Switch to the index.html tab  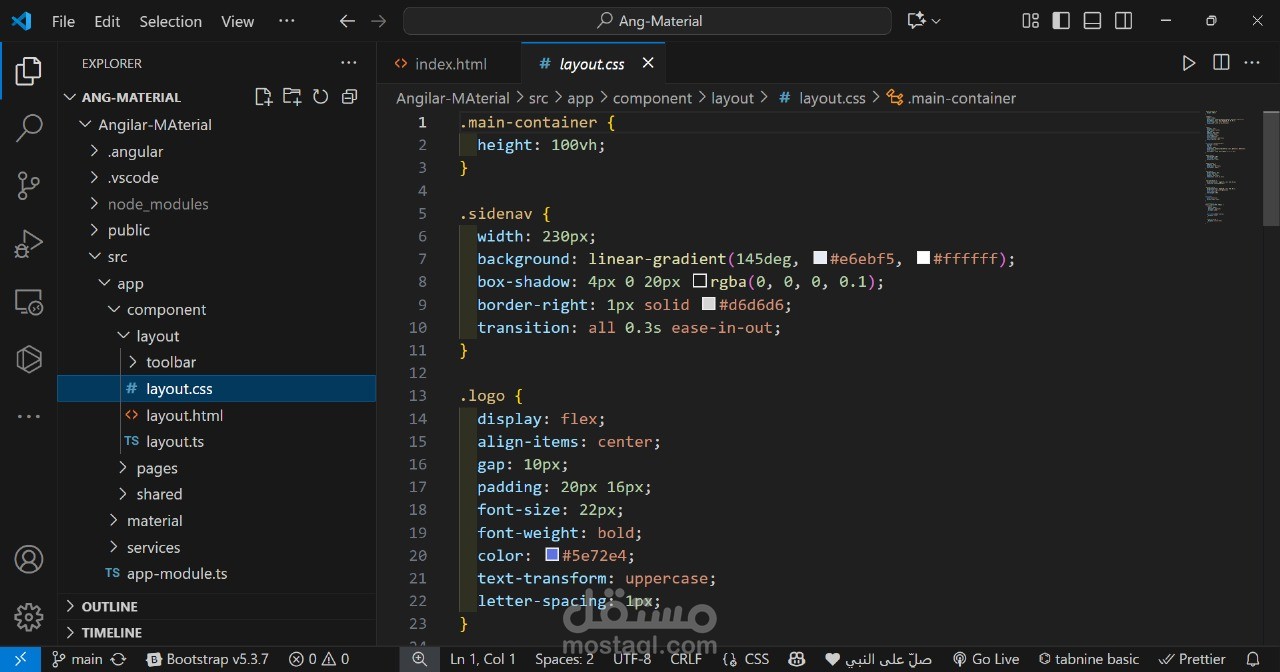coord(449,63)
